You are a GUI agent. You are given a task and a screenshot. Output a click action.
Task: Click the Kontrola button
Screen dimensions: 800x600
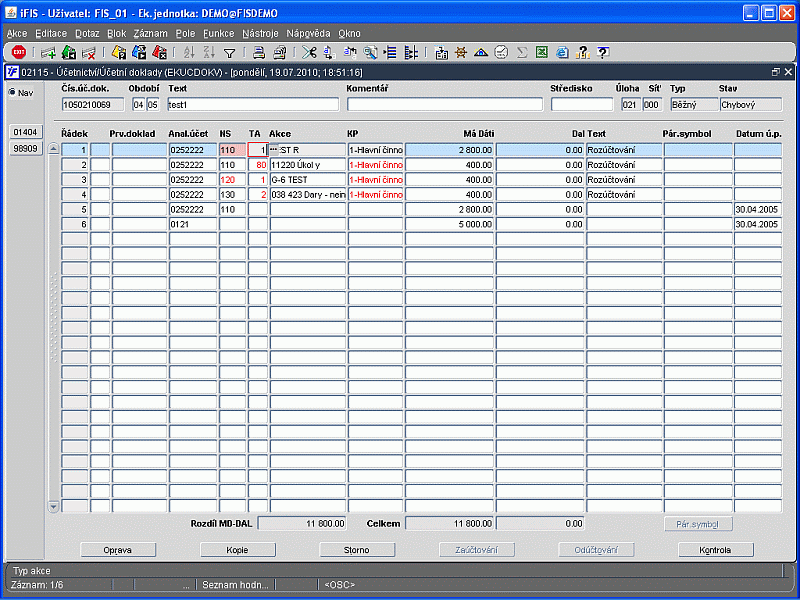click(715, 550)
